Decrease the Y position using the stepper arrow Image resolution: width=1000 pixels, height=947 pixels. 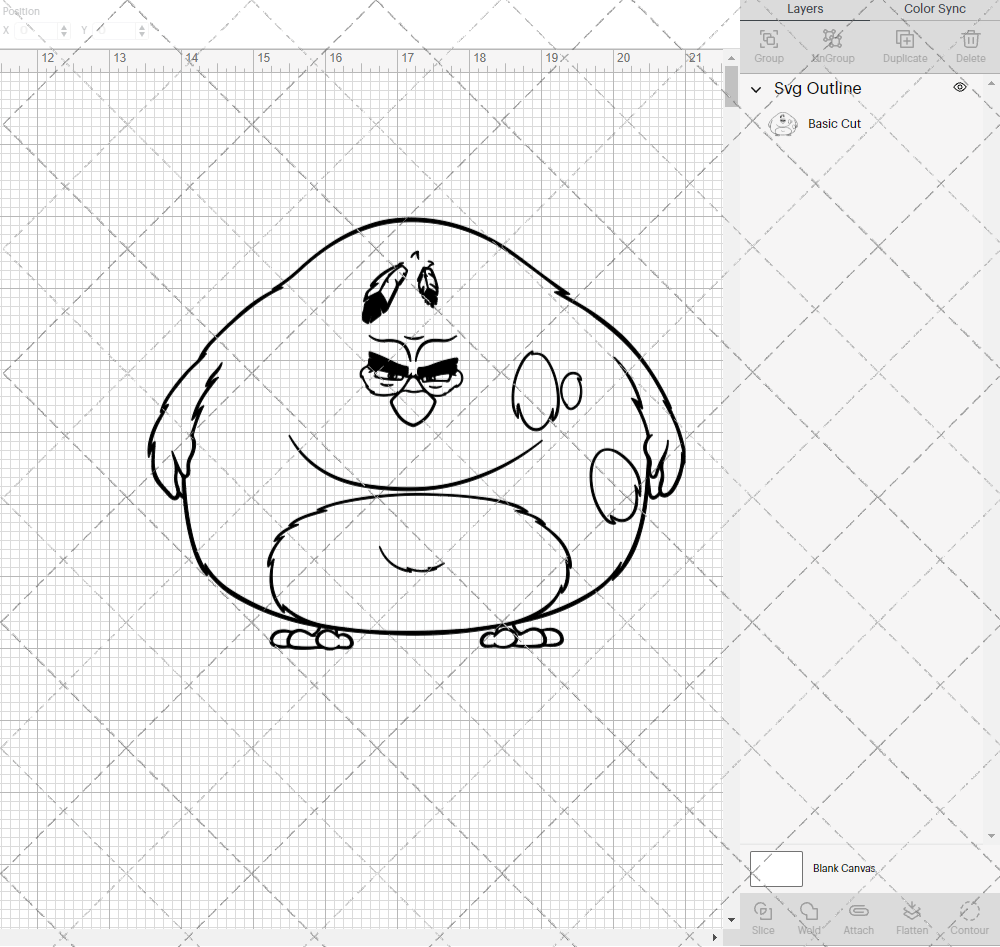click(141, 33)
